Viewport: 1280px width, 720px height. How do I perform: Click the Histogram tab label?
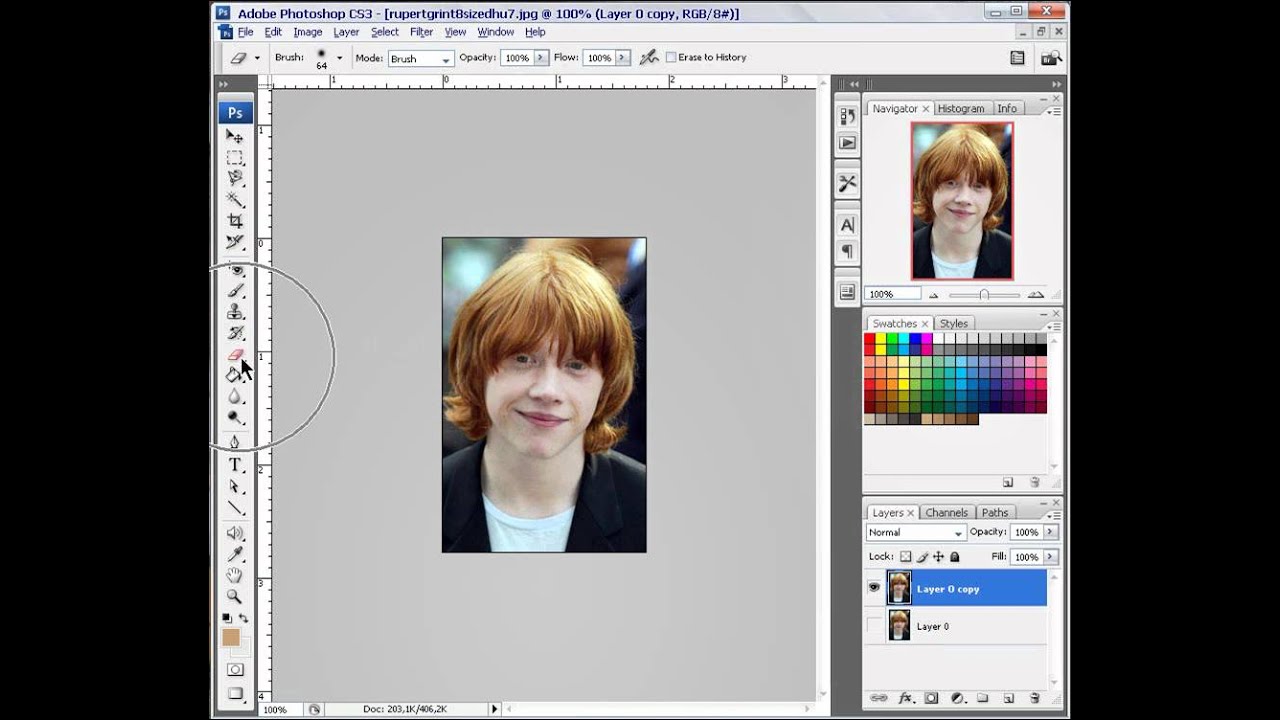coord(961,108)
